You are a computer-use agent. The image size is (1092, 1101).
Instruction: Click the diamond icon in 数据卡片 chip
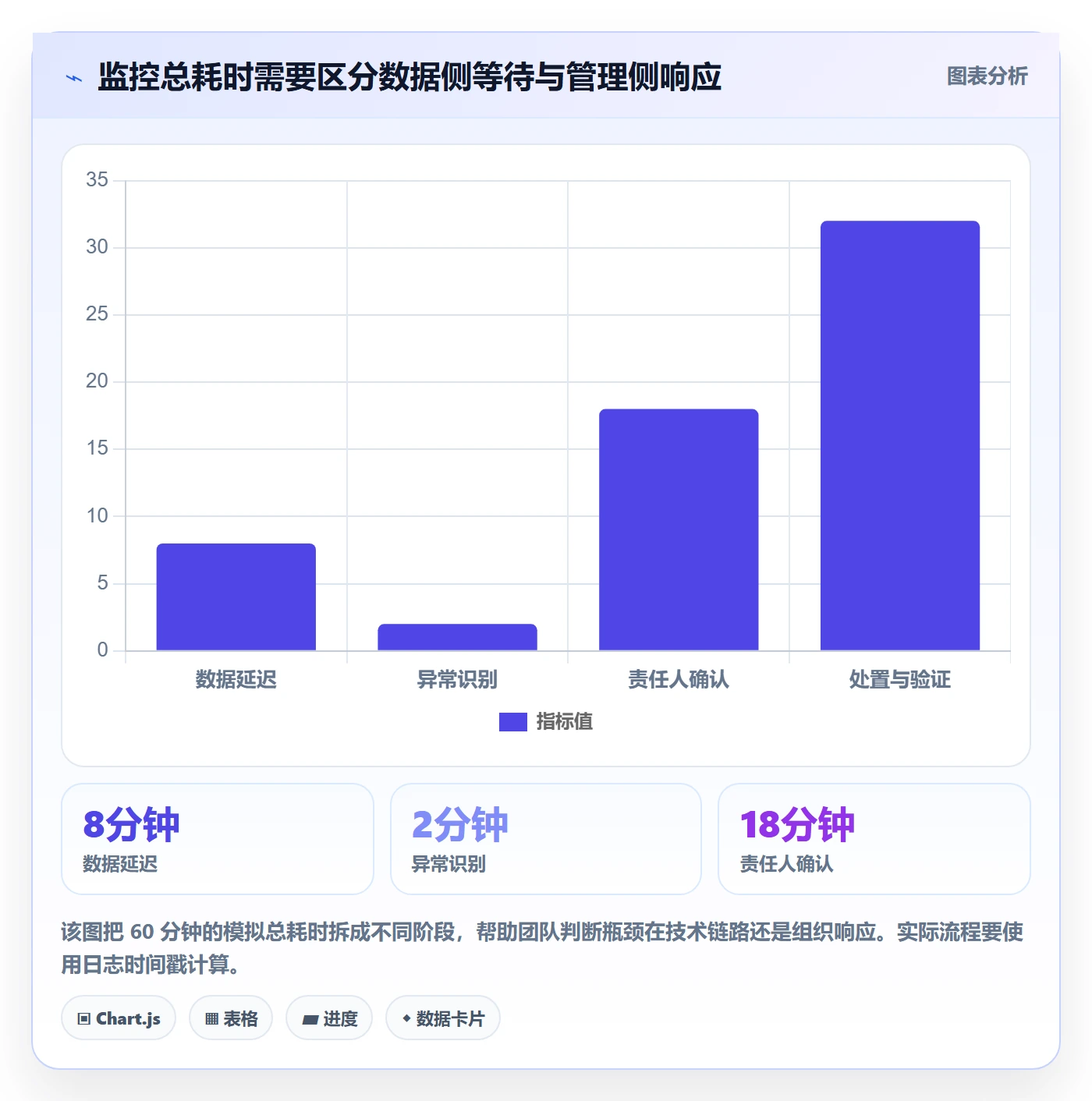point(406,1018)
